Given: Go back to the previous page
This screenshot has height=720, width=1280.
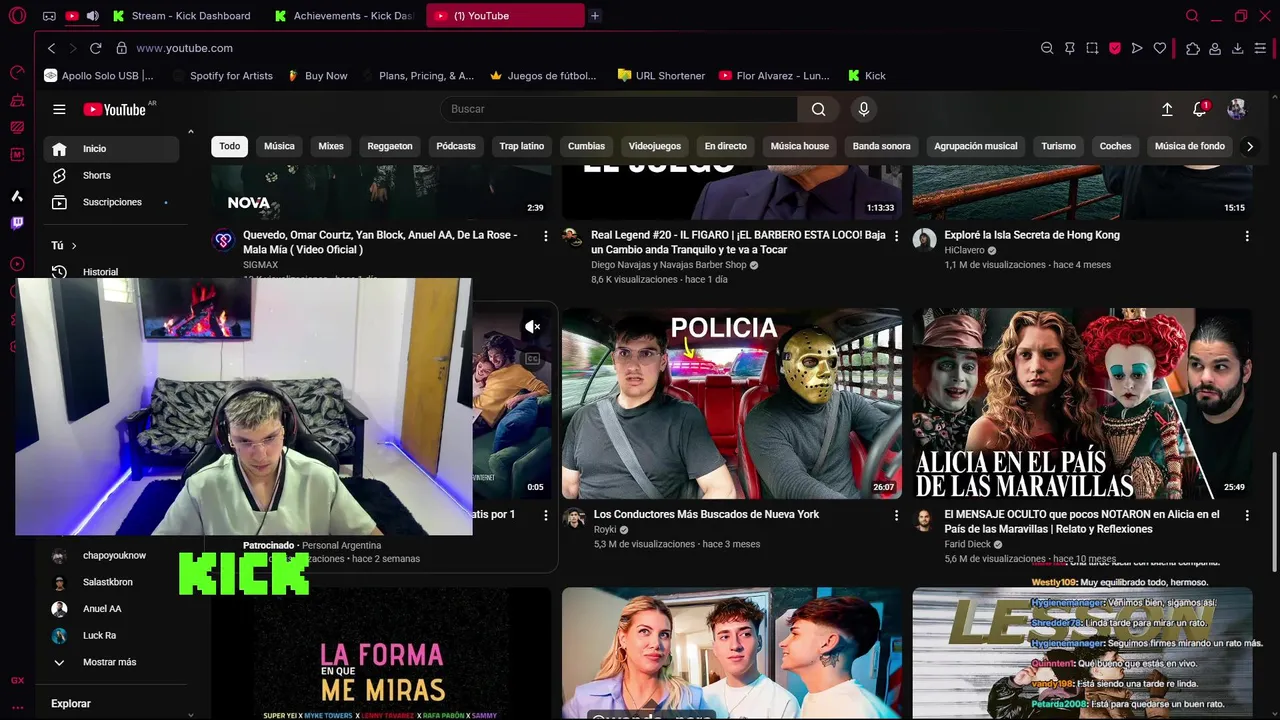Looking at the screenshot, I should (51, 48).
